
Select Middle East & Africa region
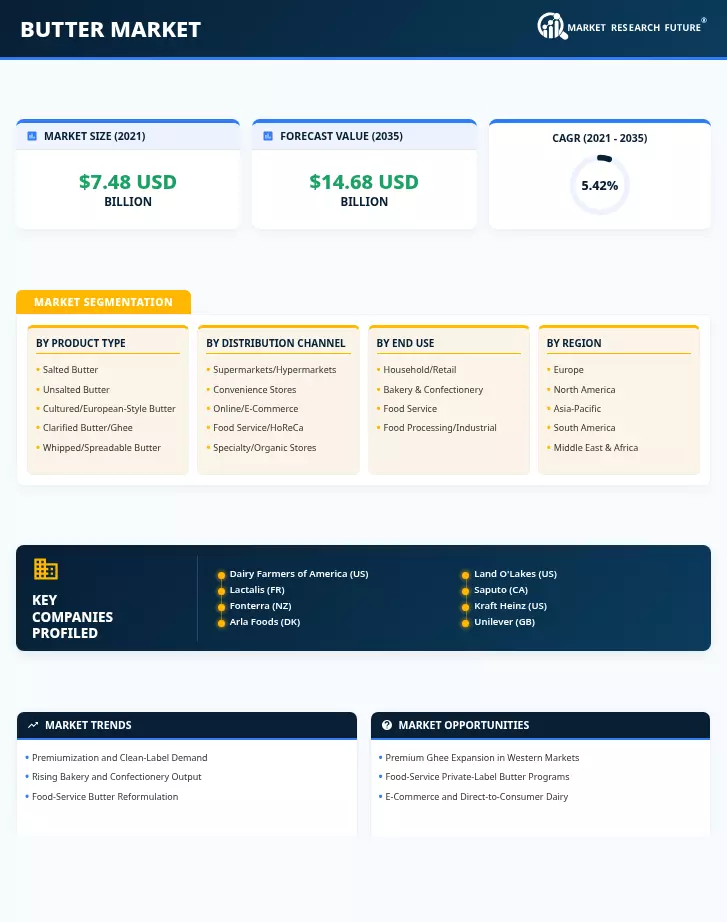596,447
